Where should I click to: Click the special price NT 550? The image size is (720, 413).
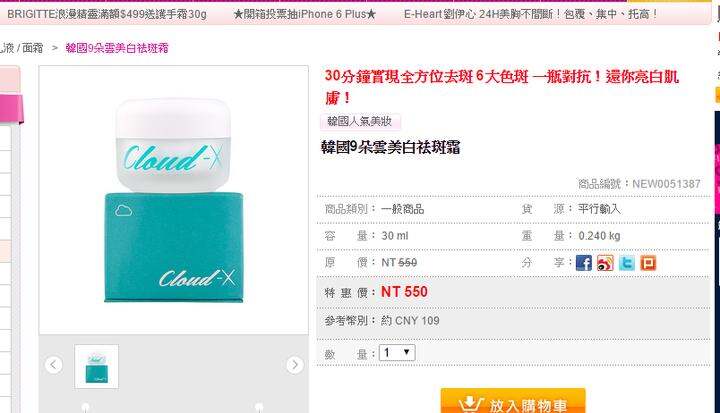pyautogui.click(x=405, y=292)
